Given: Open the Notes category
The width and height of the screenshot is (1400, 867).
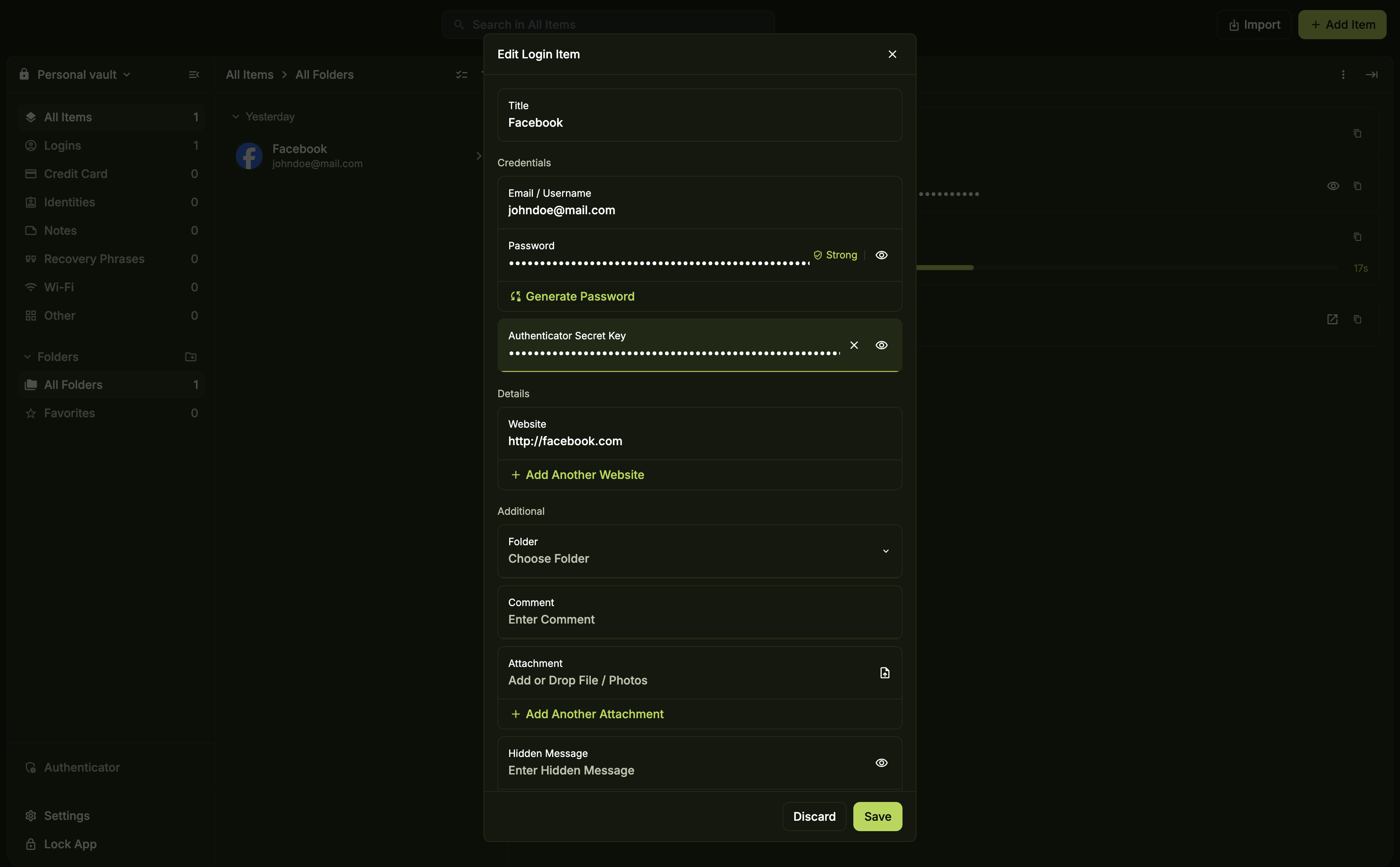Looking at the screenshot, I should pyautogui.click(x=111, y=231).
